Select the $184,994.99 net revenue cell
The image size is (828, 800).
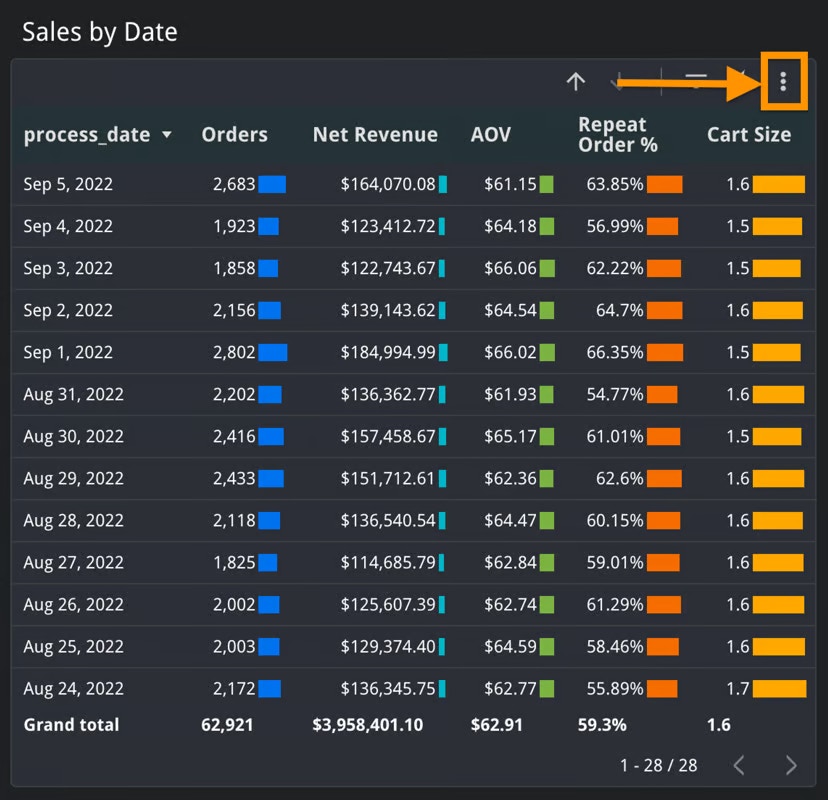(x=388, y=352)
